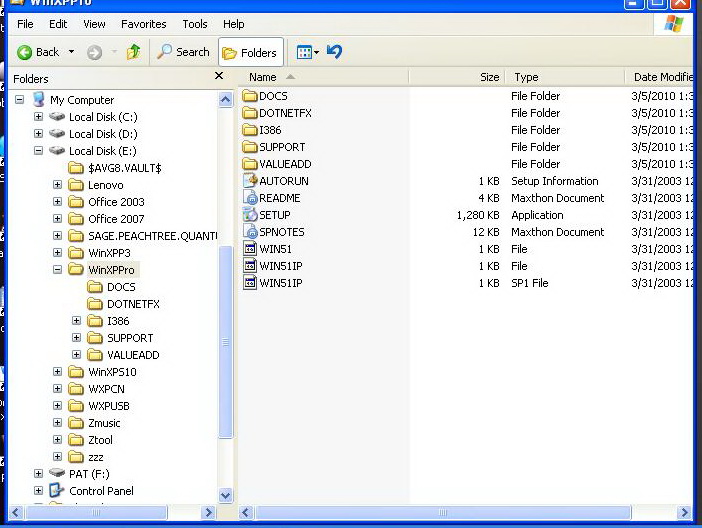The width and height of the screenshot is (702, 528).
Task: Select the zzz folder in the tree
Action: 95,457
